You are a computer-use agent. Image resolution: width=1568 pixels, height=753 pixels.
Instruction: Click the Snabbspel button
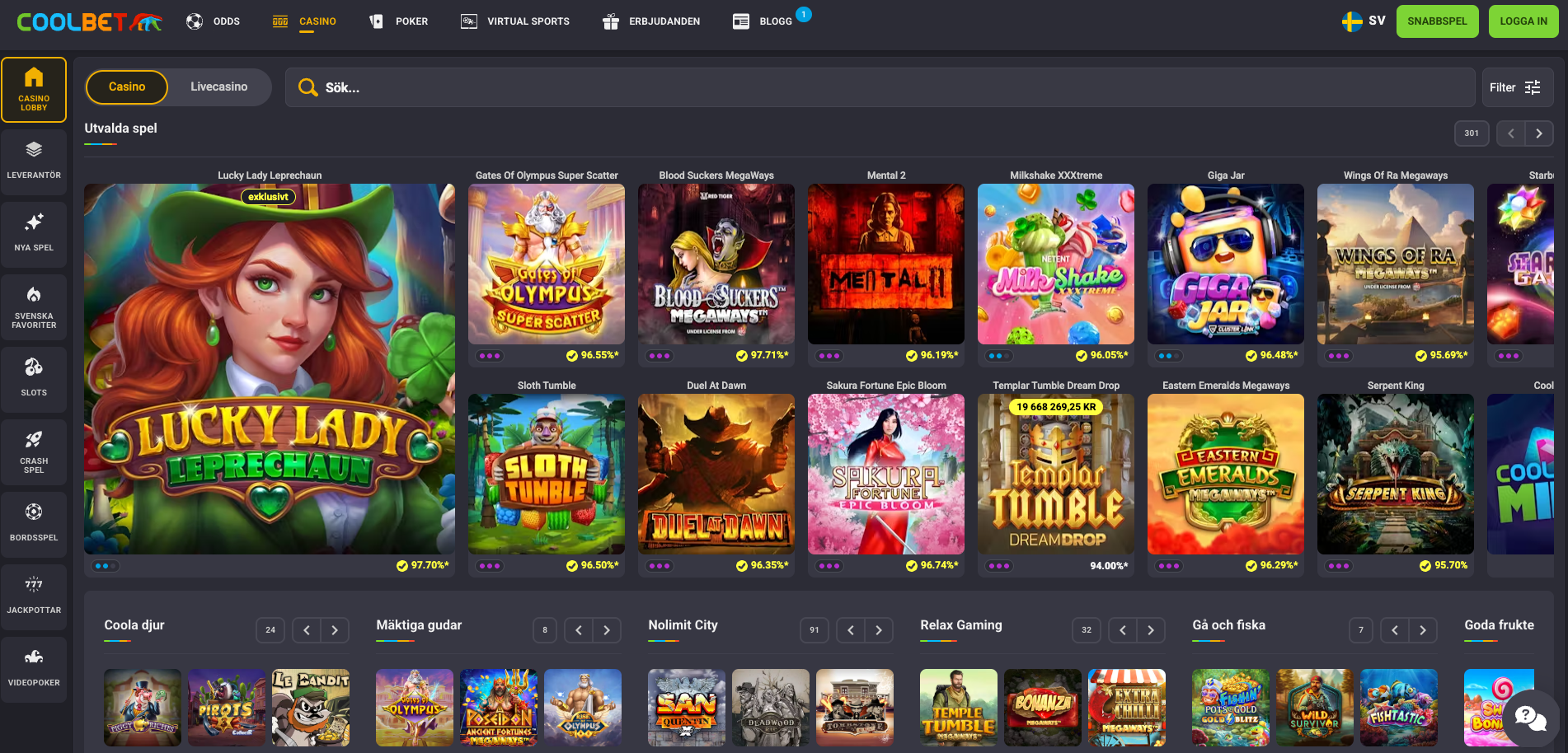click(x=1437, y=21)
